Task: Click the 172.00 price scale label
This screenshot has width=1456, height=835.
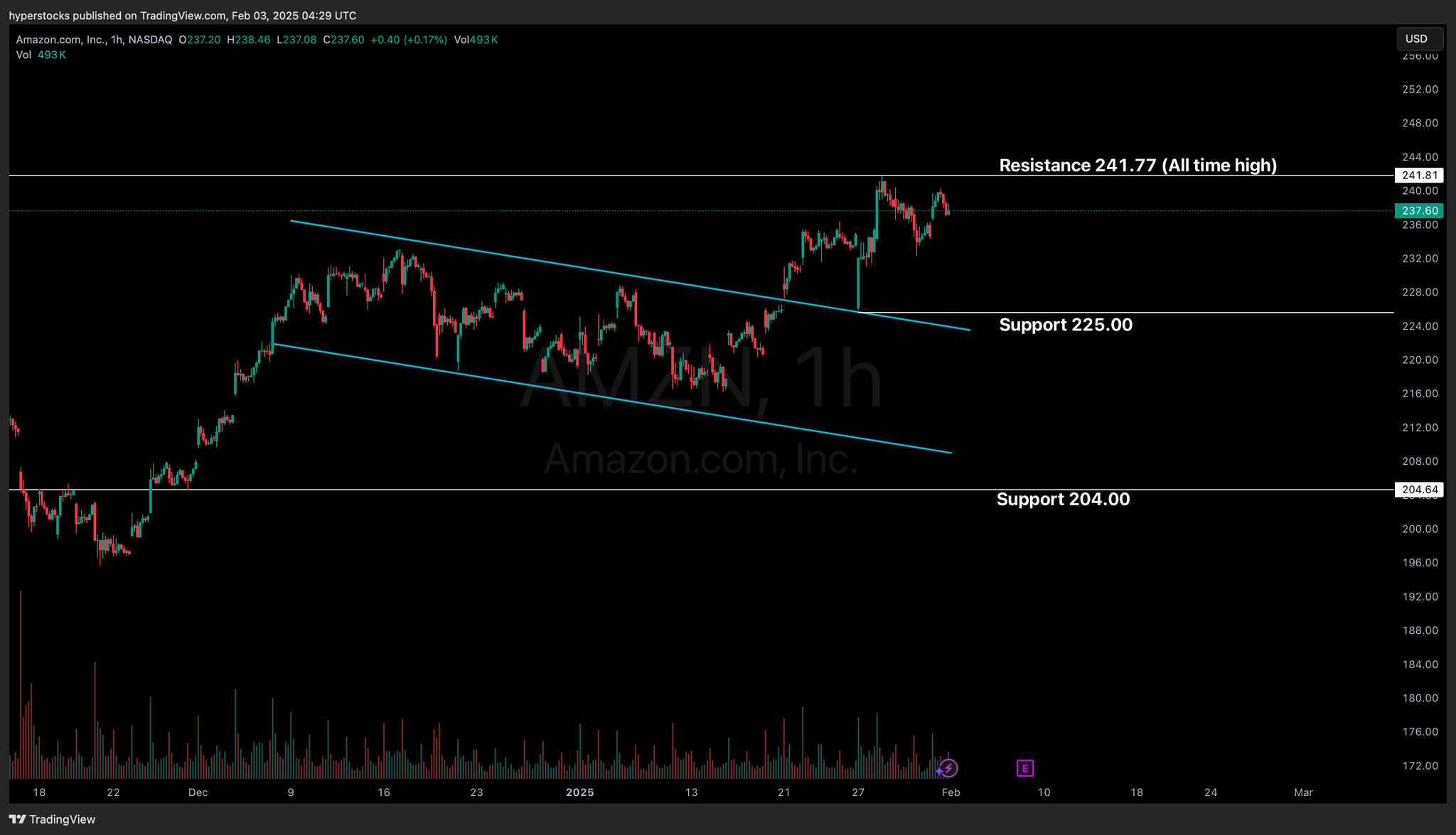Action: pyautogui.click(x=1420, y=766)
